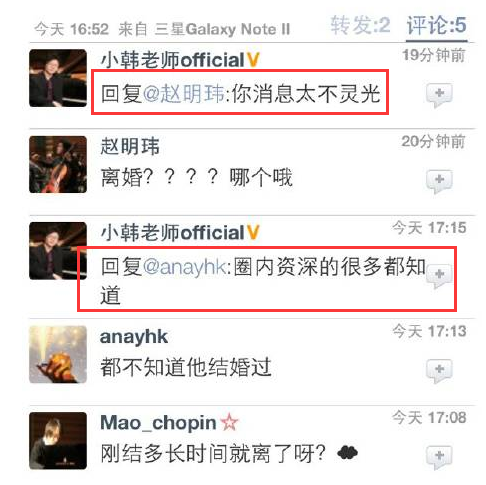Open the @anayhk mention link

tap(185, 267)
